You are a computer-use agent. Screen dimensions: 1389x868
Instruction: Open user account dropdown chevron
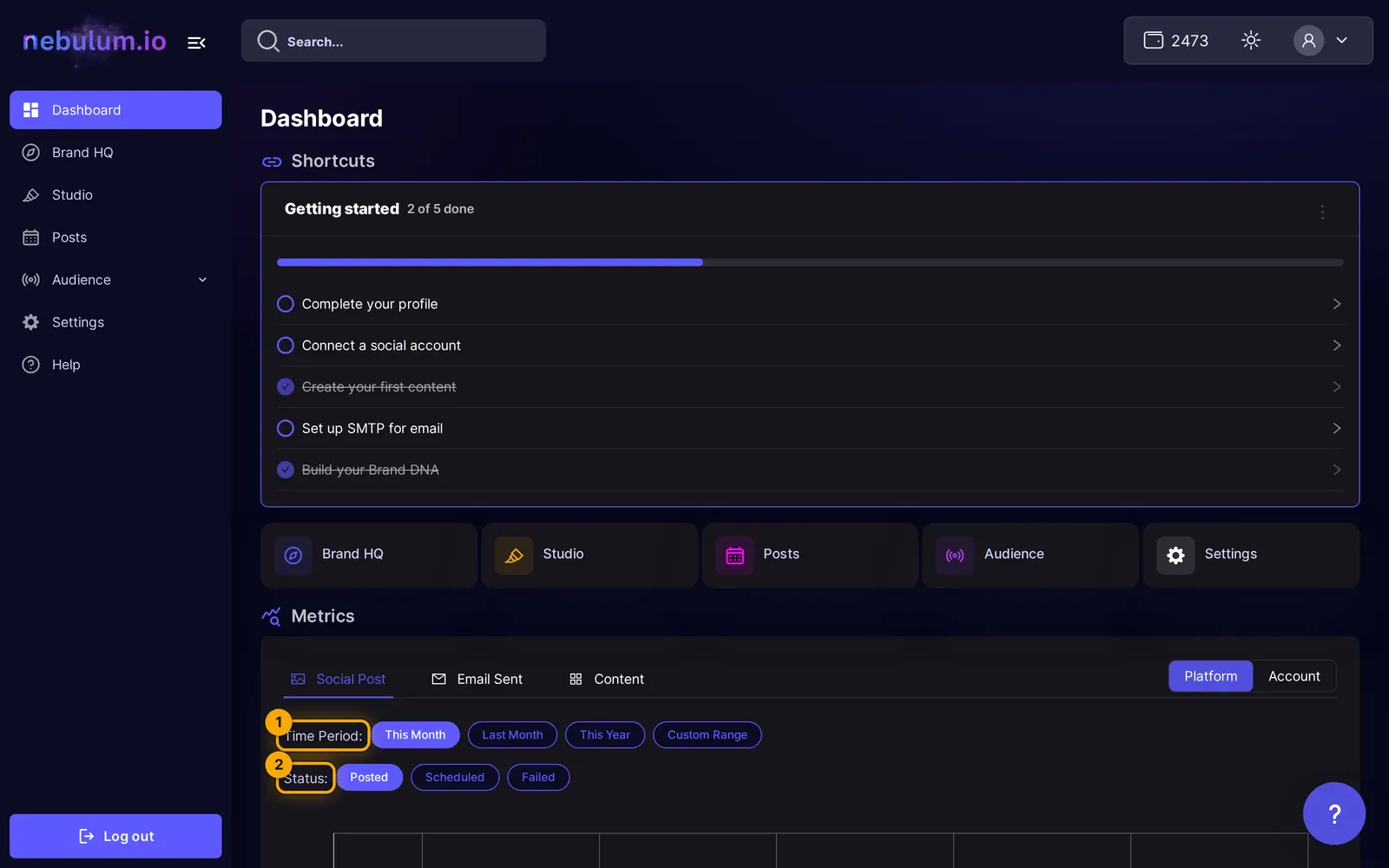point(1341,40)
